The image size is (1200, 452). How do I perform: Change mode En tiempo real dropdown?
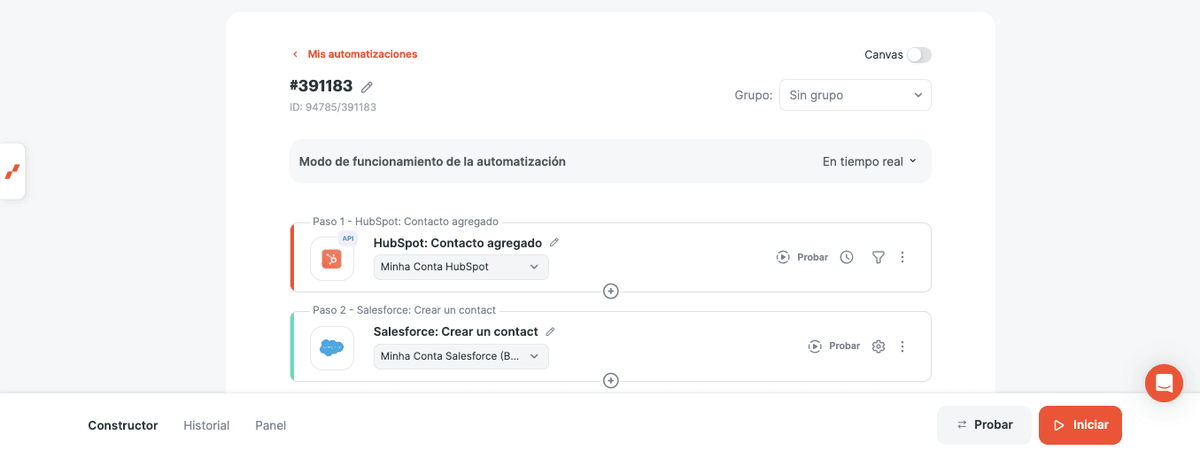pyautogui.click(x=869, y=161)
